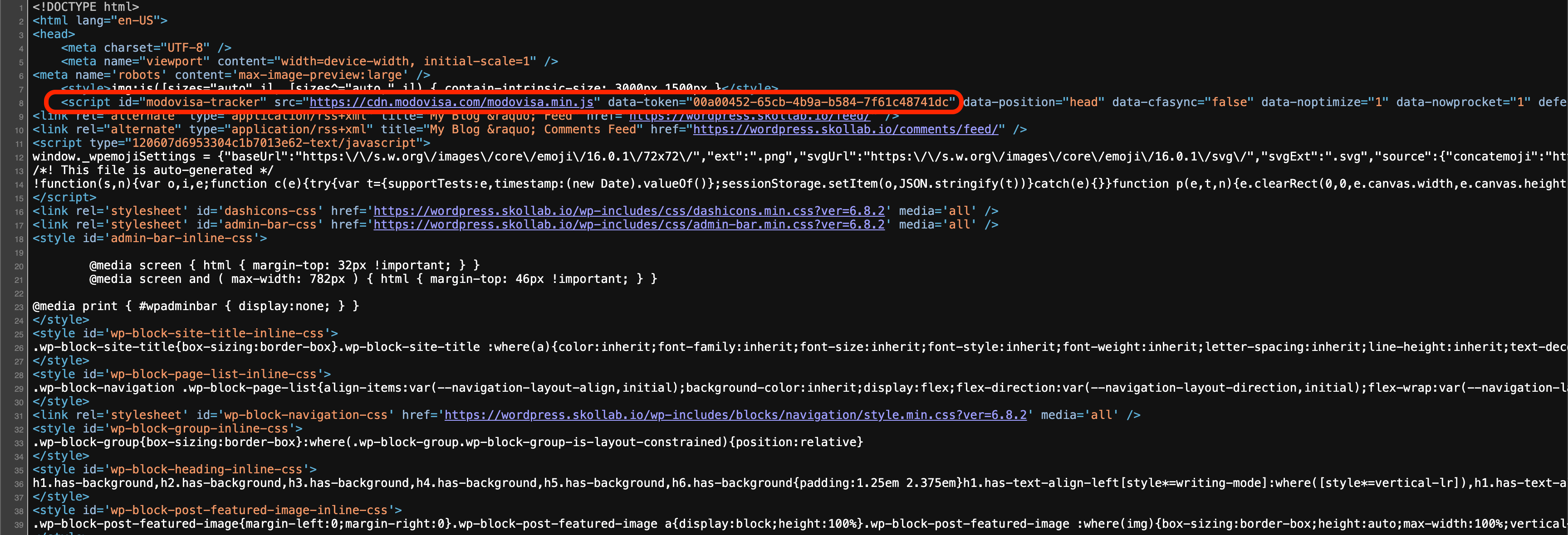Click the meta viewport tag line
The height and width of the screenshot is (535, 1568).
(309, 61)
